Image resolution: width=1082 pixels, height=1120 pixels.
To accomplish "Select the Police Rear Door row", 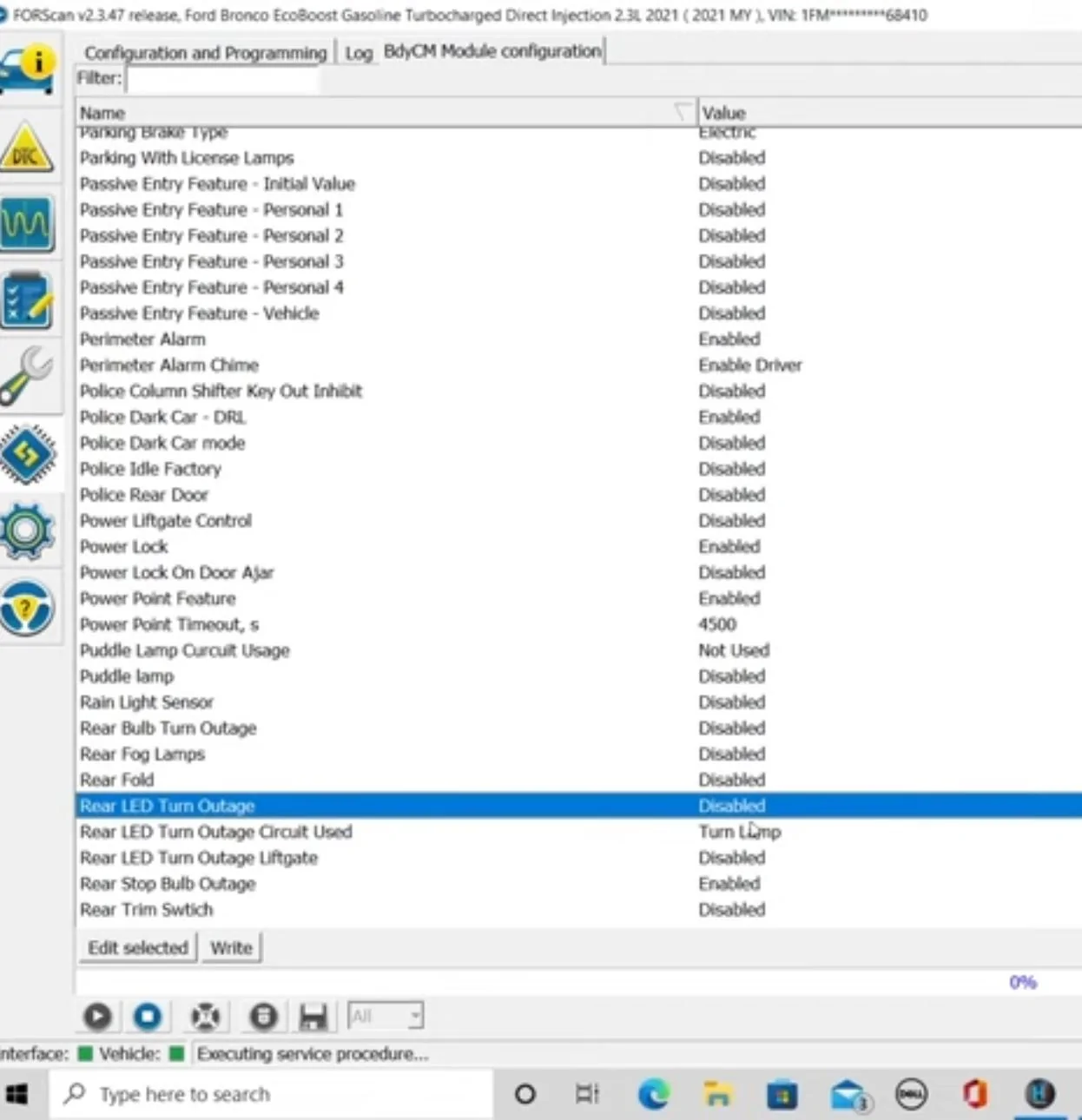I will tap(579, 495).
